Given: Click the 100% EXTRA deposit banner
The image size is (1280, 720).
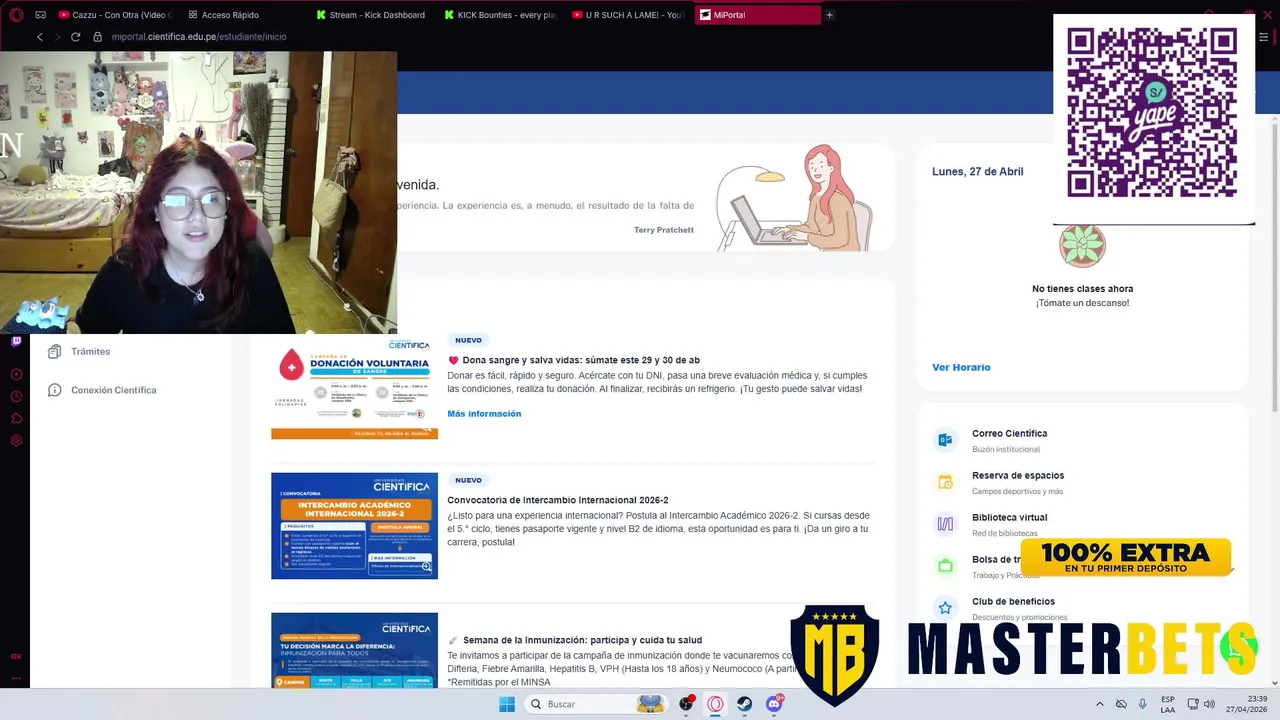Looking at the screenshot, I should [1125, 557].
